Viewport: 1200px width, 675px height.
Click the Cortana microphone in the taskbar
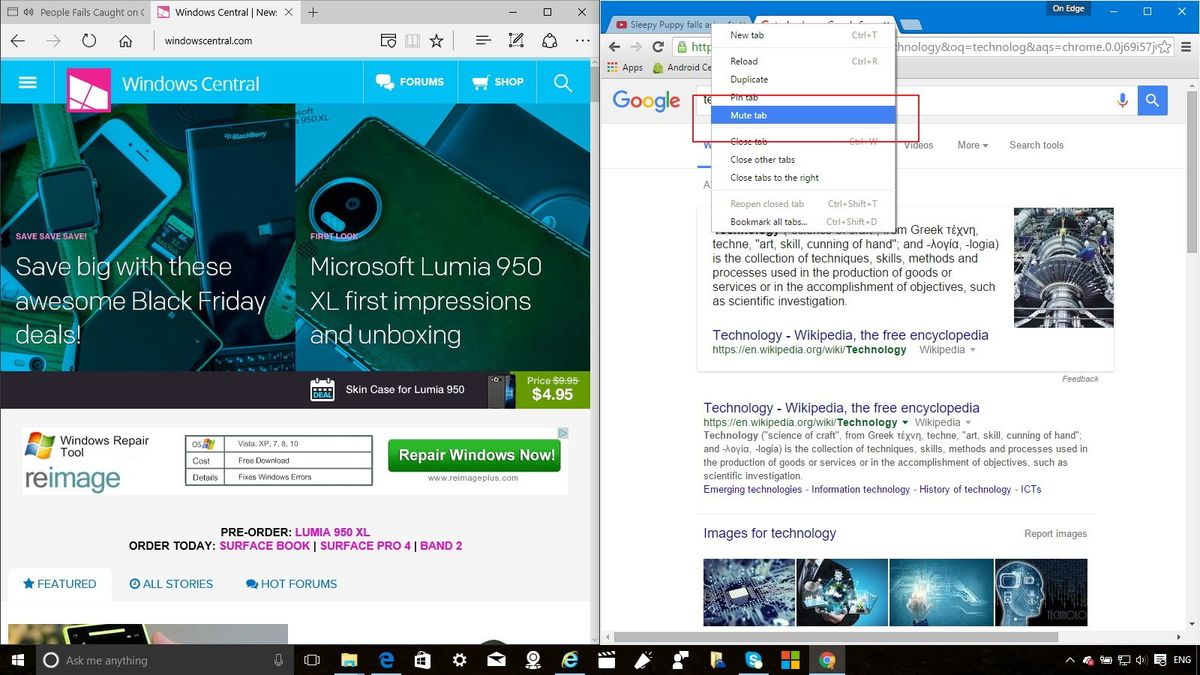tap(277, 660)
